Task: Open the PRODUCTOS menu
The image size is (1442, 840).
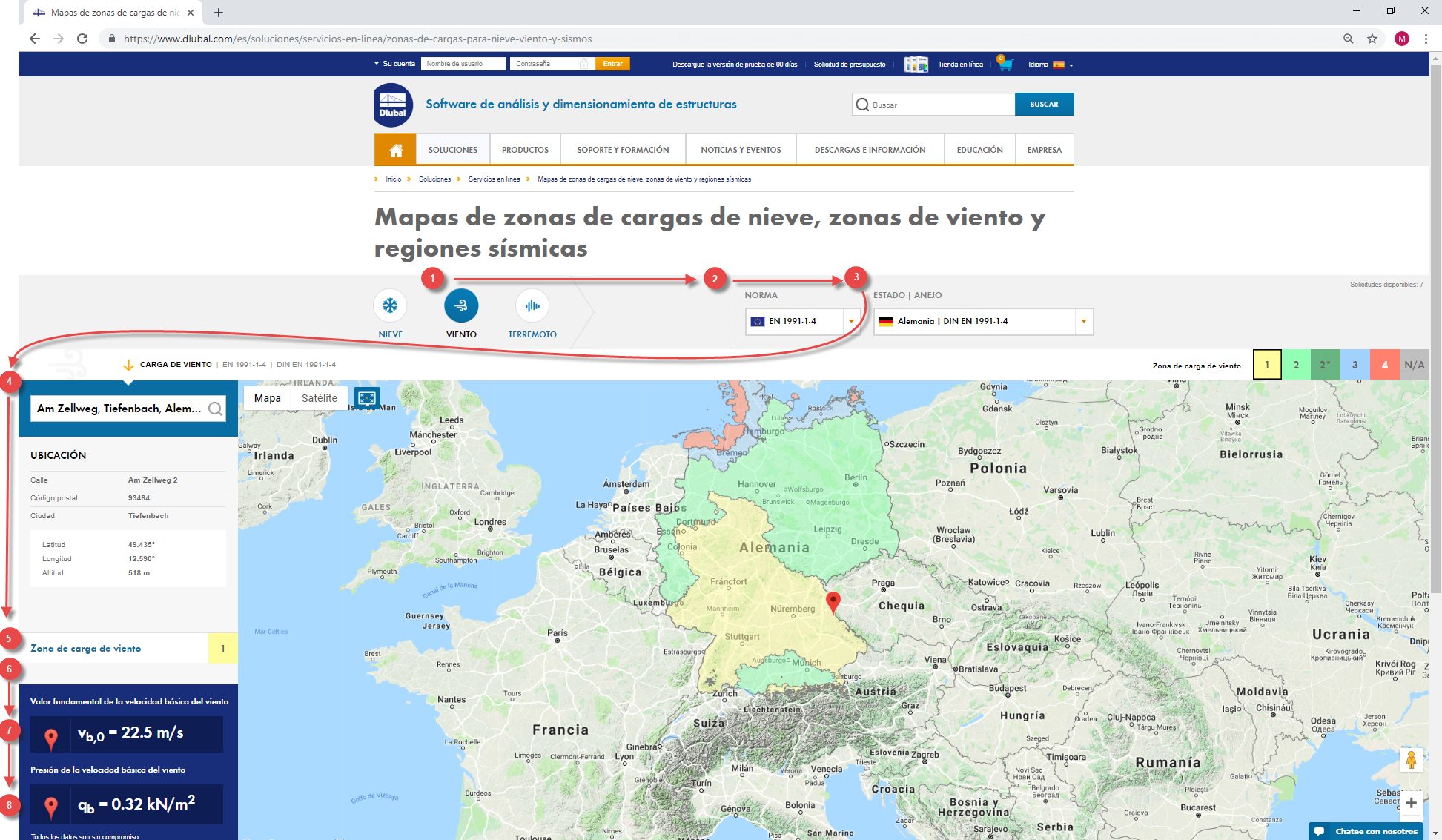Action: click(x=525, y=149)
